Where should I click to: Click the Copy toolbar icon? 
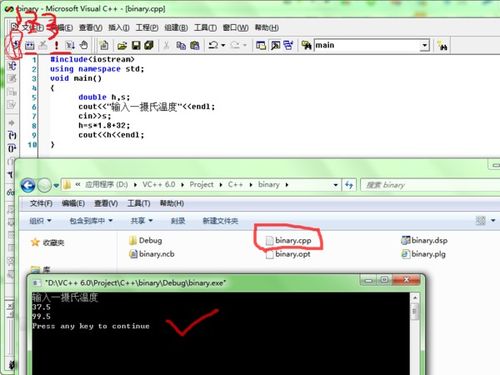181,45
